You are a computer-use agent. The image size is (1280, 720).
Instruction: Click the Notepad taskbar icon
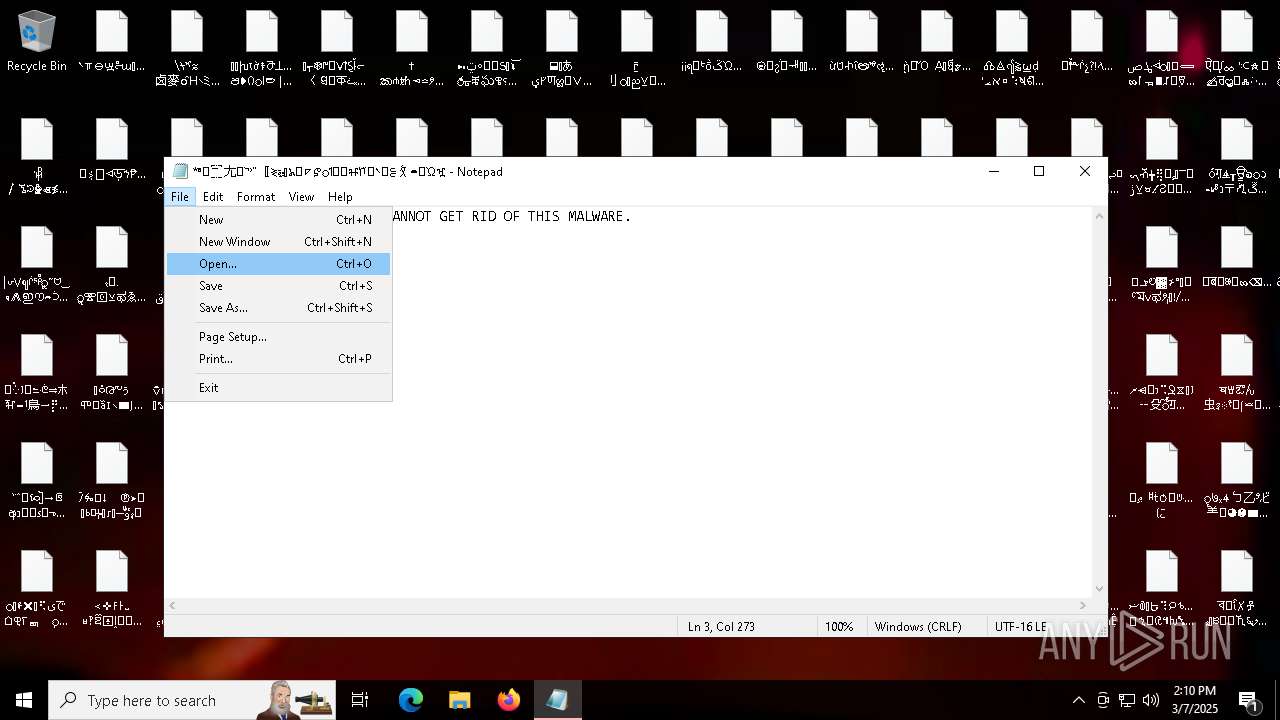click(x=557, y=700)
